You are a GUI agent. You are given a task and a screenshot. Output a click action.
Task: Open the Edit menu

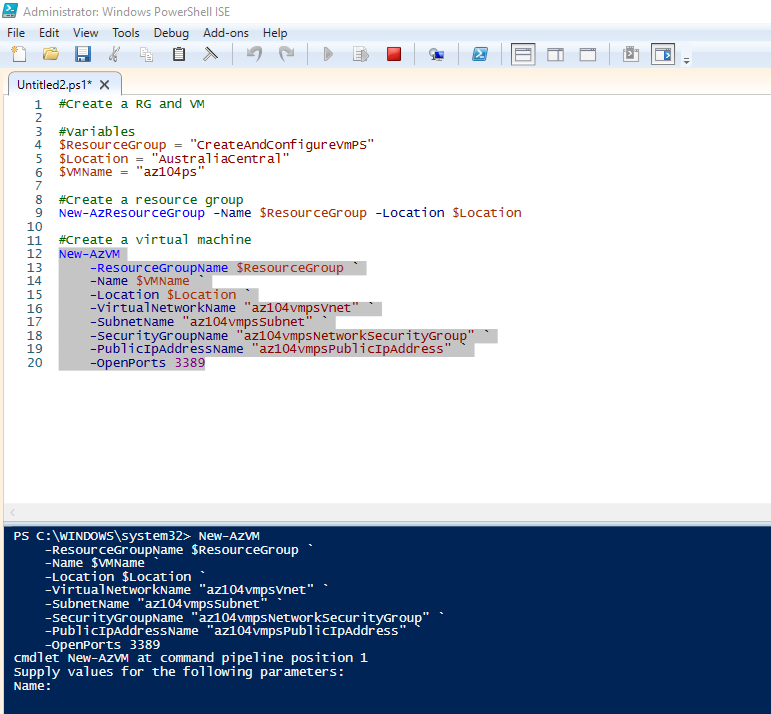tap(49, 33)
